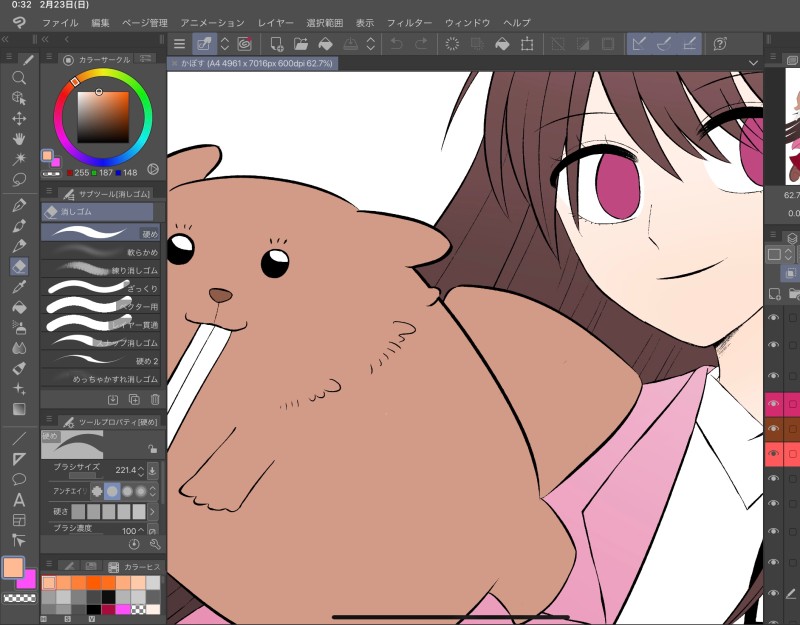
Task: Select the Pen tool
Action: click(x=19, y=205)
